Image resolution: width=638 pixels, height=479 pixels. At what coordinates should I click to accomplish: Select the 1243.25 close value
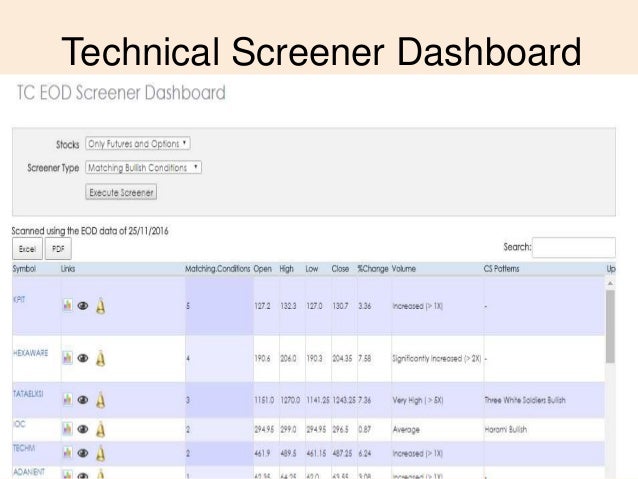coord(344,400)
